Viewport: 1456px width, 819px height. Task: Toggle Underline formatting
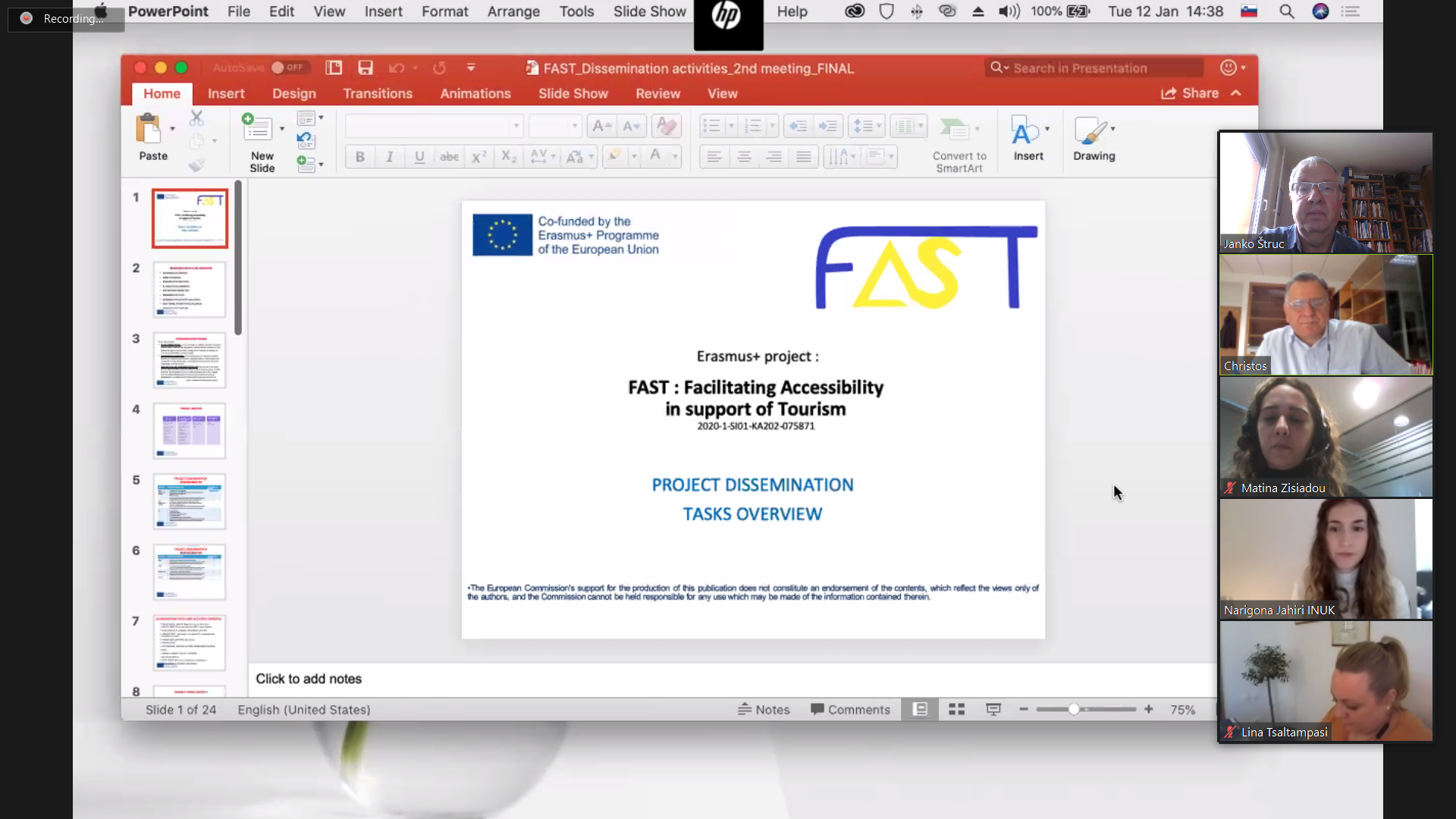pos(419,157)
